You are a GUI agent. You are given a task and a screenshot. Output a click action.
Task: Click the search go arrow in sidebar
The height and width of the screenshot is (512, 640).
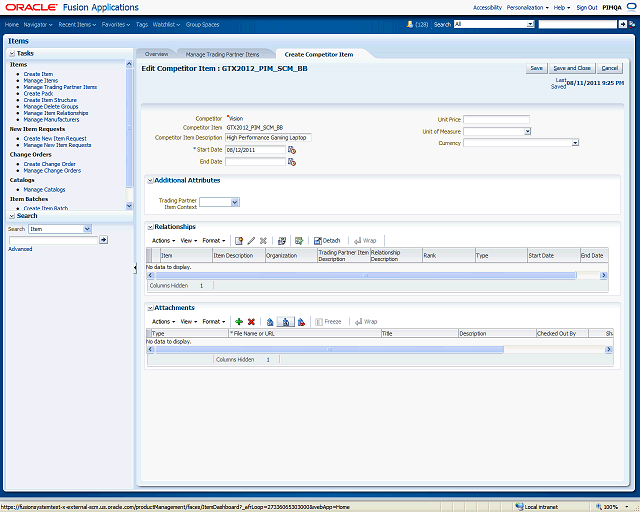click(x=103, y=240)
